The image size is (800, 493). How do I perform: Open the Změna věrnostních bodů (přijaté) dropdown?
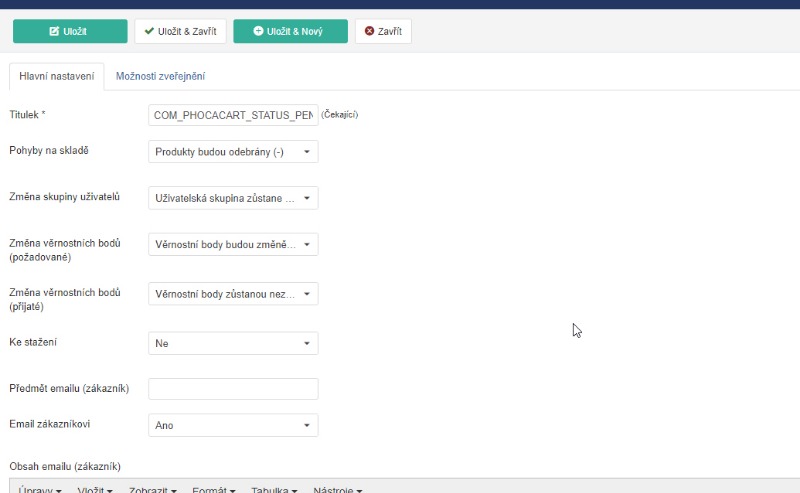coord(233,294)
